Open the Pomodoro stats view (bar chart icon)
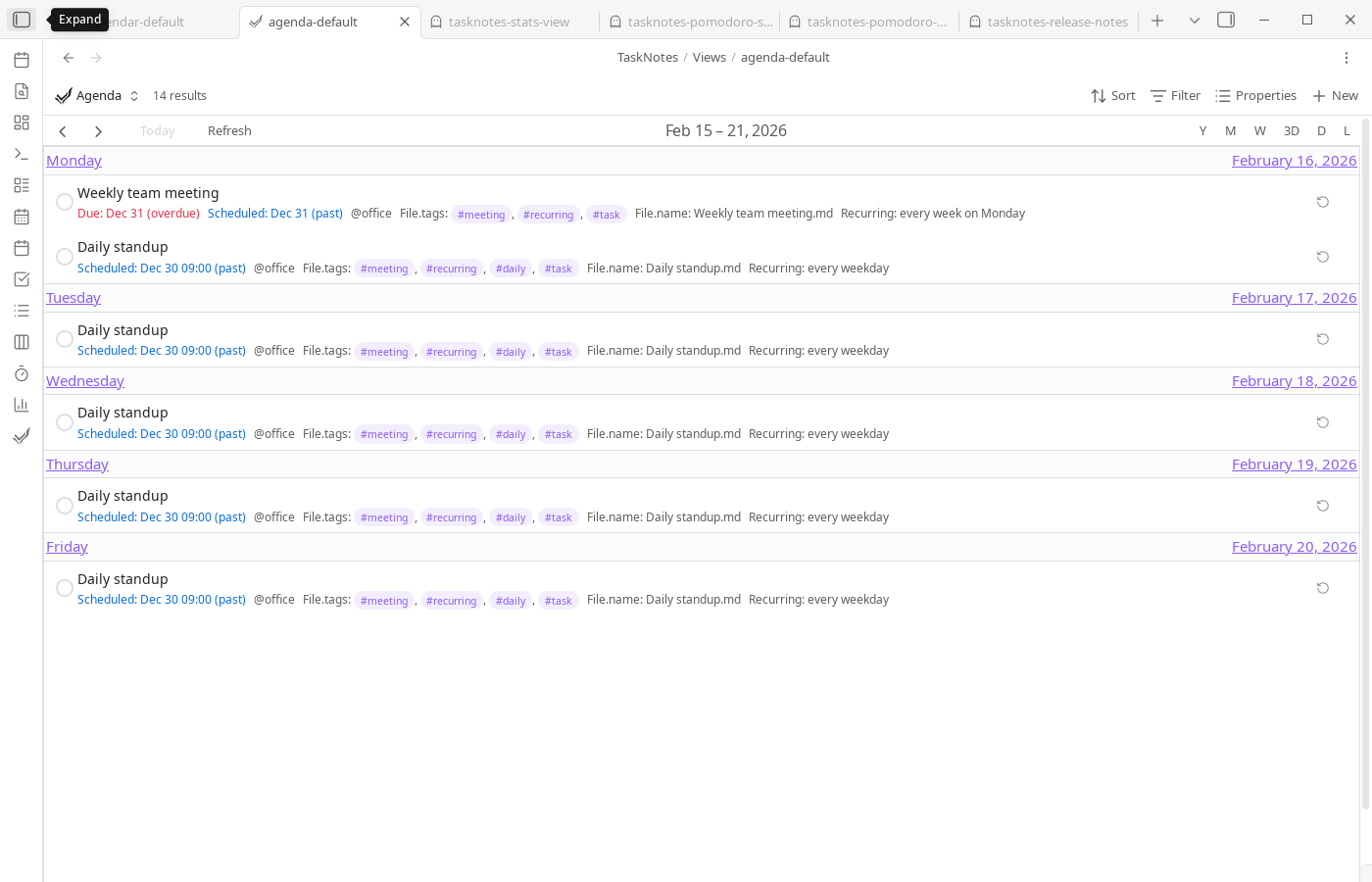The height and width of the screenshot is (882, 1372). 22,404
